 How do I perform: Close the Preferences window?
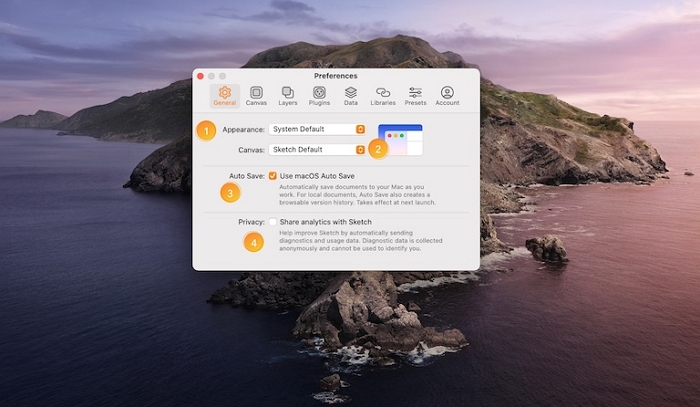(x=200, y=76)
